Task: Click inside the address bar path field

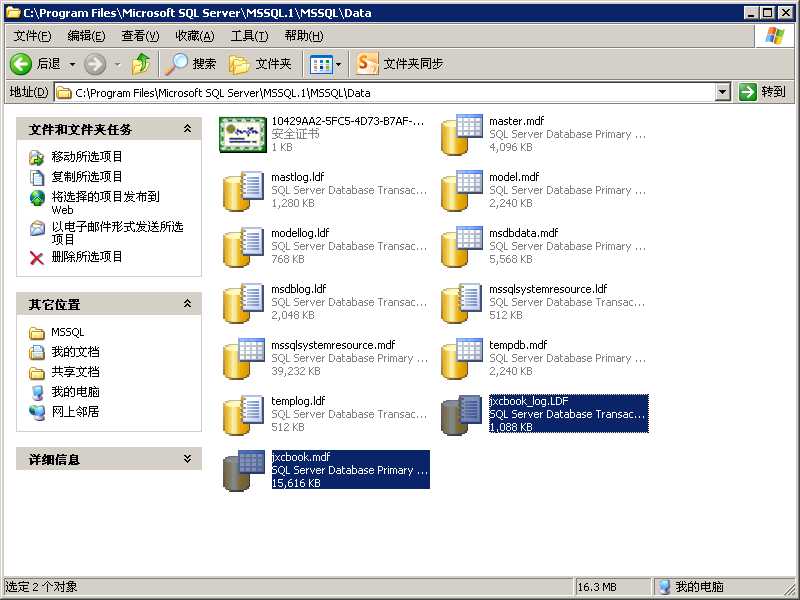Action: tap(385, 93)
